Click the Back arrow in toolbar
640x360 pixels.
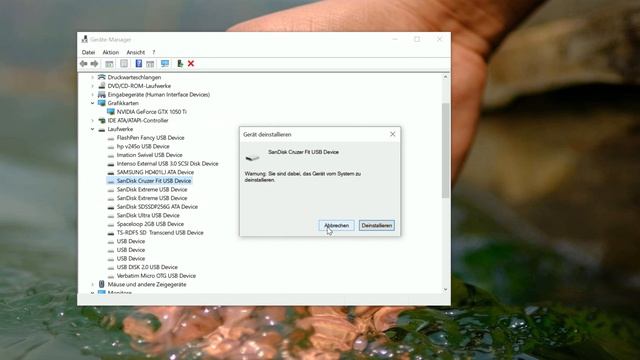coord(84,64)
